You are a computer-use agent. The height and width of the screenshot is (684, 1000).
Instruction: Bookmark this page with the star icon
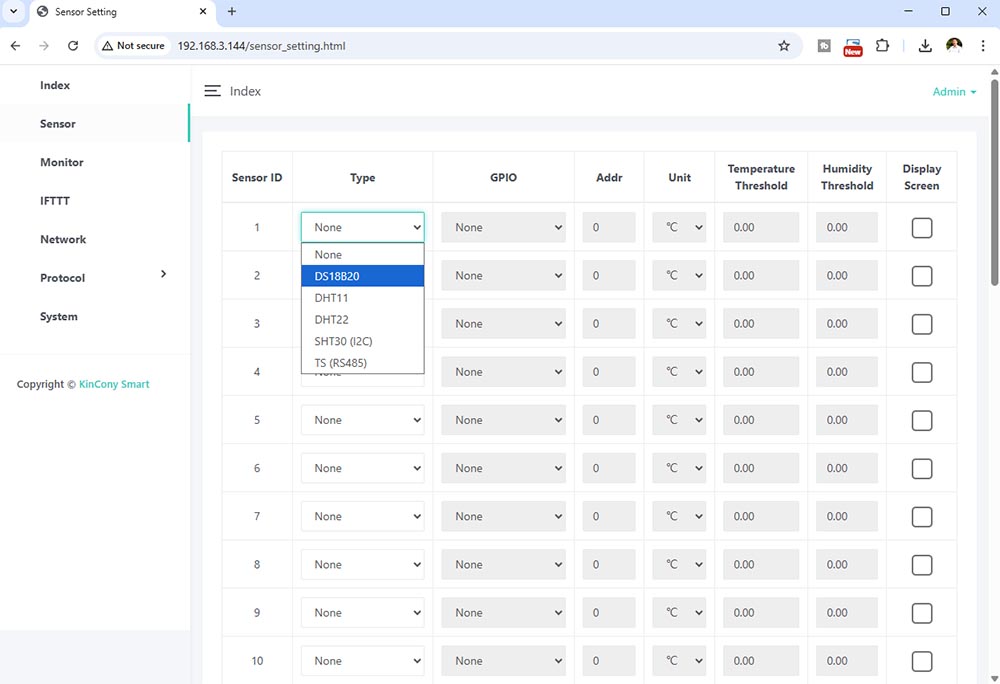pyautogui.click(x=784, y=46)
